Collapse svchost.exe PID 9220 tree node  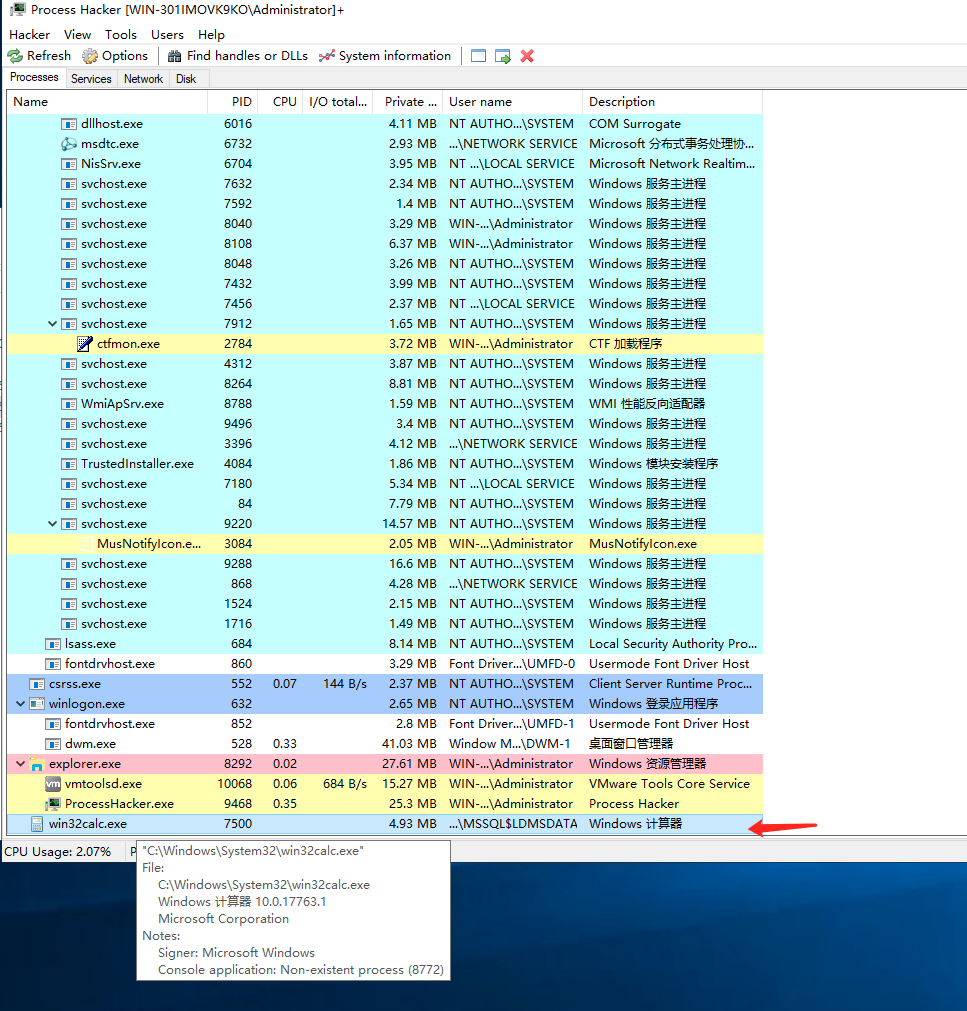point(53,524)
